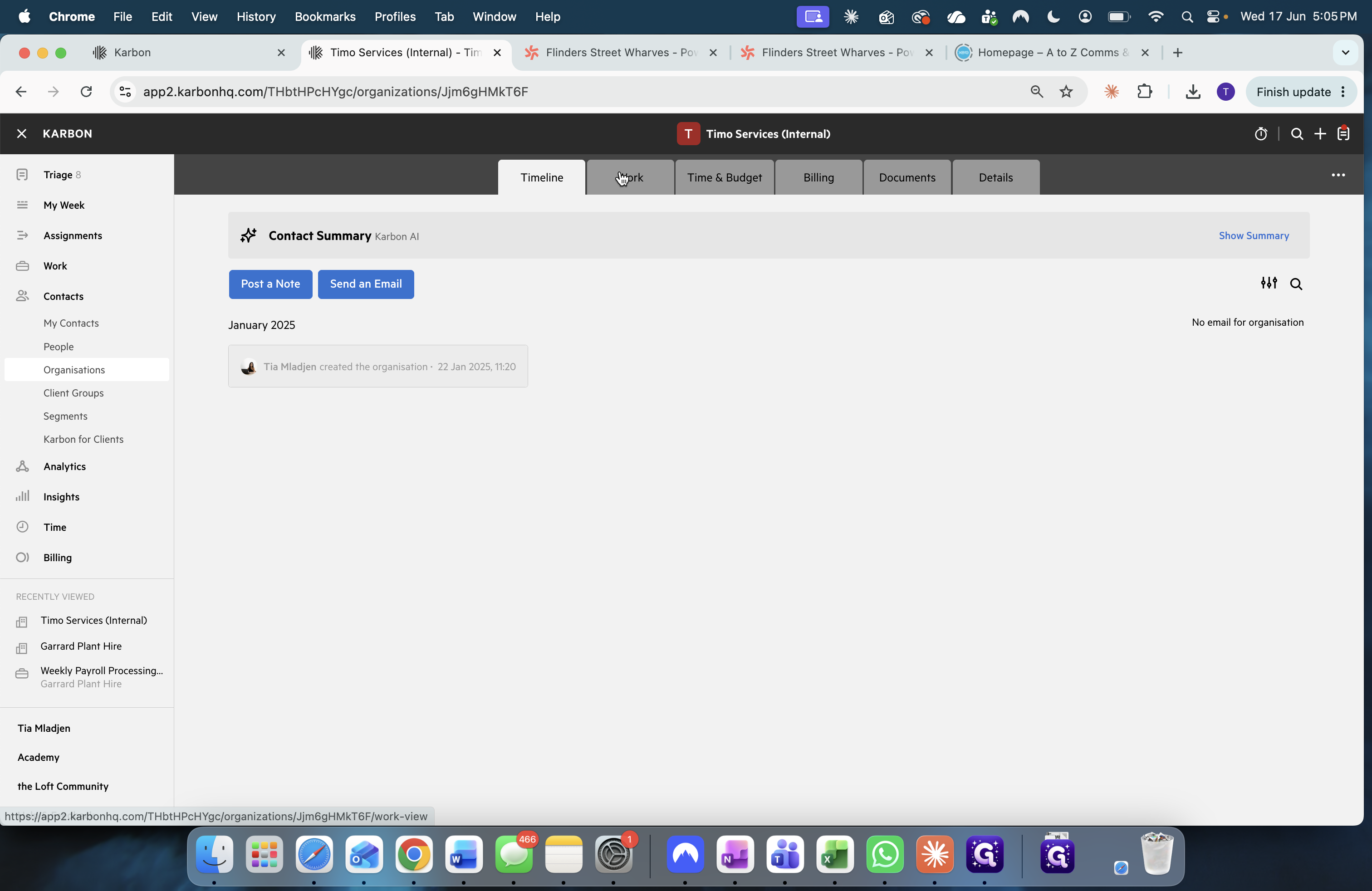The image size is (1372, 891).
Task: Open the Loft Community link
Action: point(63,786)
